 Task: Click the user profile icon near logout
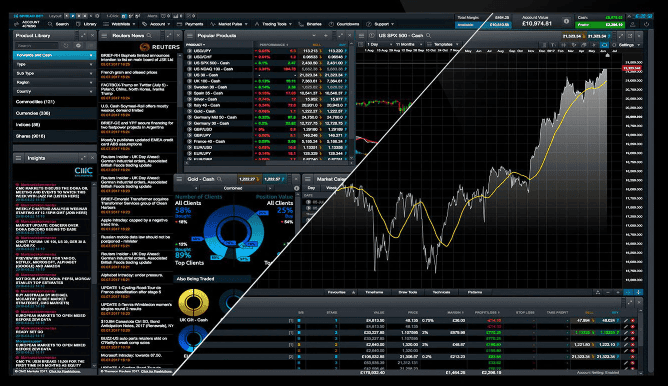(x=633, y=24)
